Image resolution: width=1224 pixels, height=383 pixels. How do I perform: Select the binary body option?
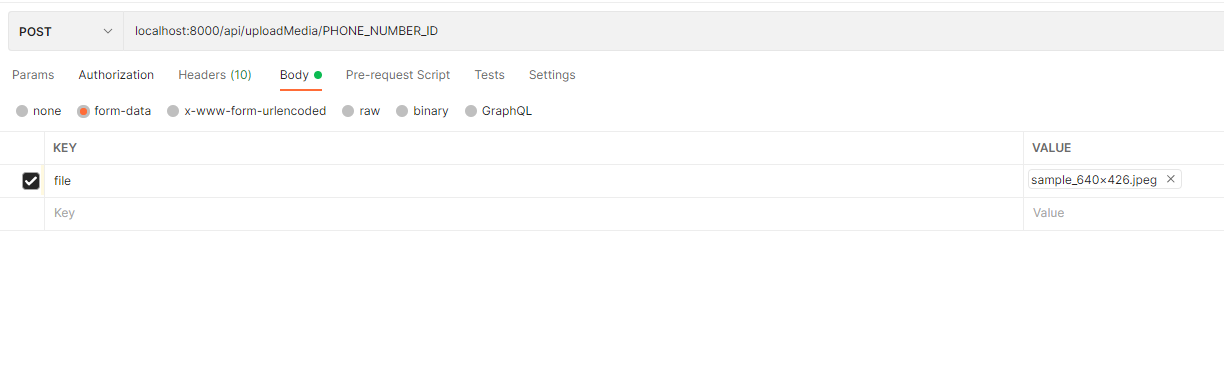coord(422,111)
